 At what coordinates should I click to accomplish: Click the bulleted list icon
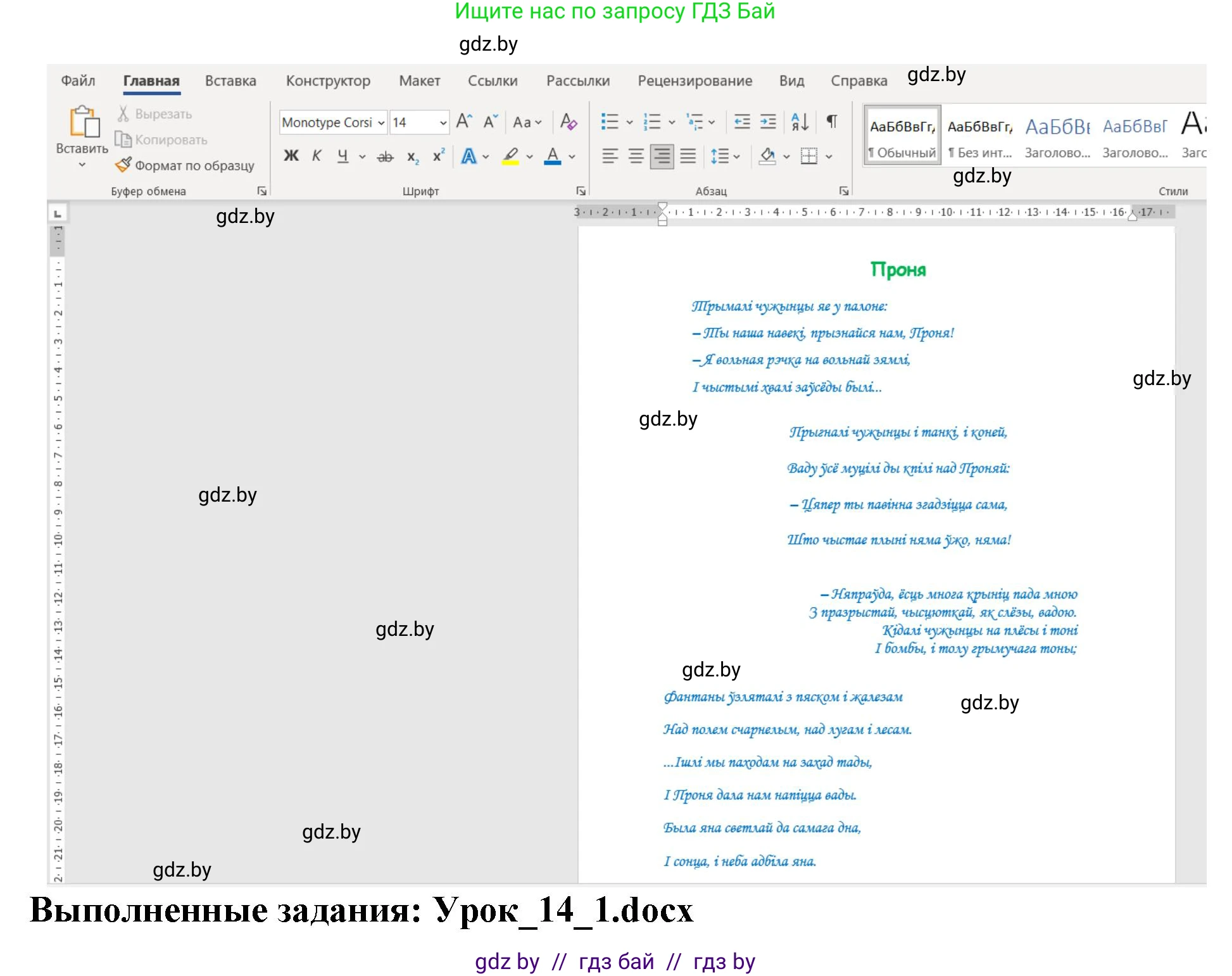tap(610, 121)
